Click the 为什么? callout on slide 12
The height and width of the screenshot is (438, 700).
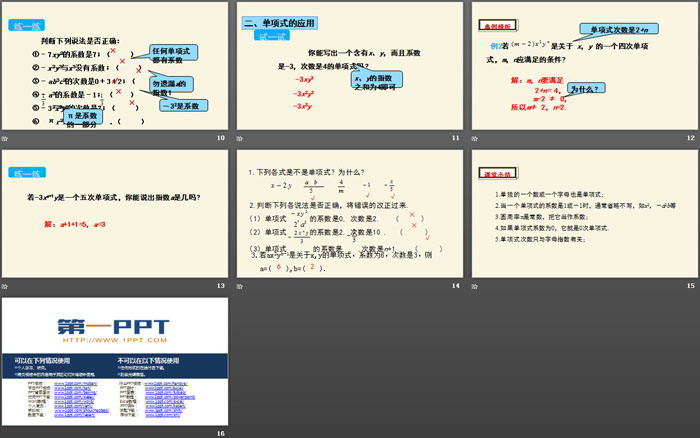587,90
